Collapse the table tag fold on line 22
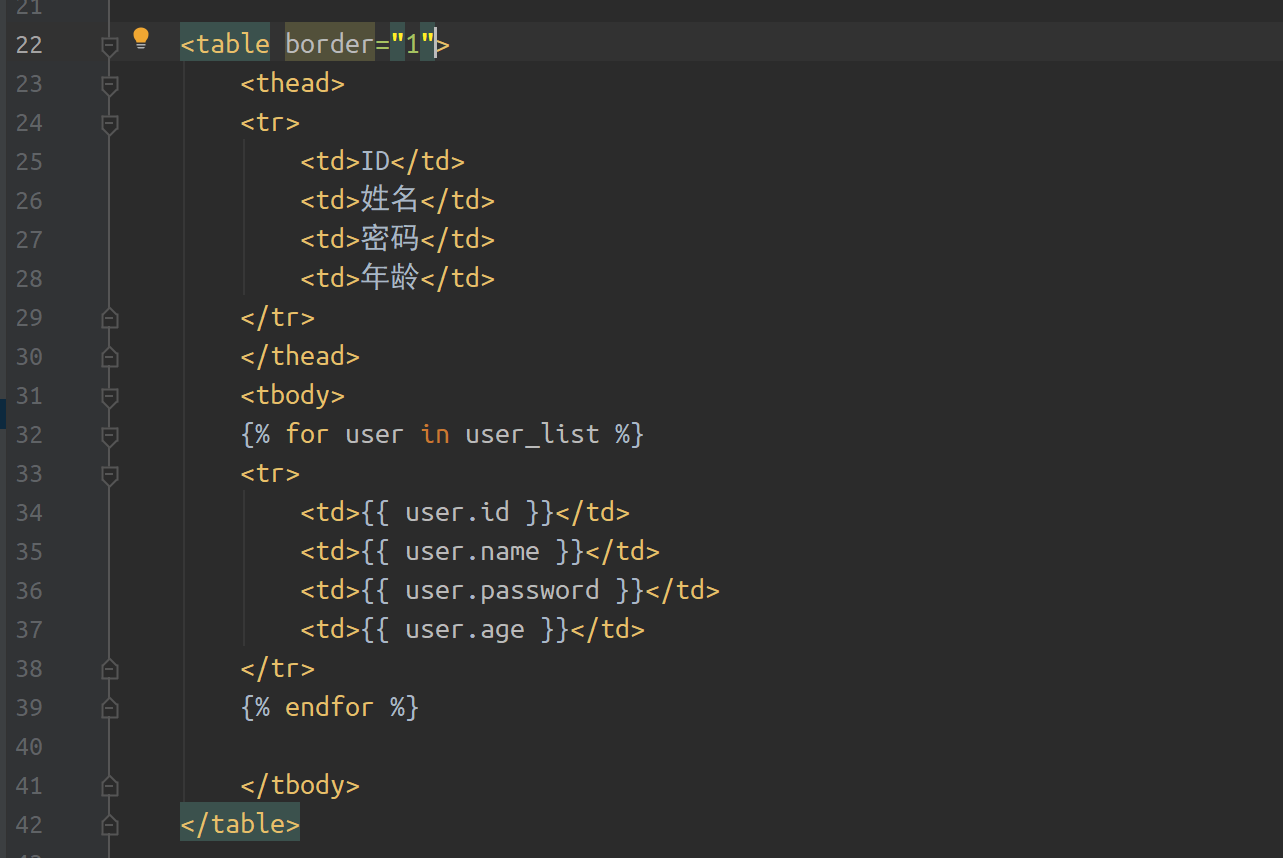The image size is (1283, 858). [110, 45]
